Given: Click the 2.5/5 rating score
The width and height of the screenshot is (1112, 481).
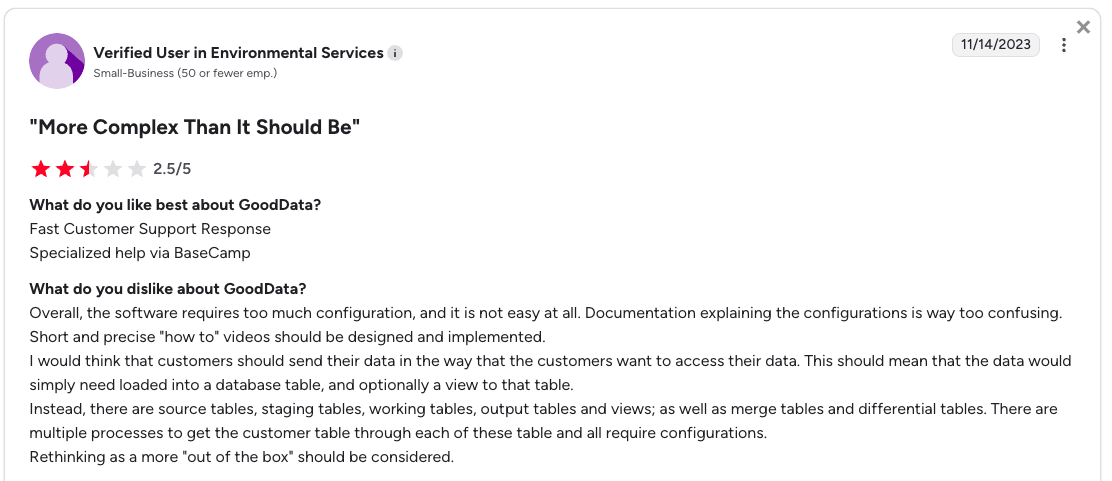Looking at the screenshot, I should click(172, 169).
